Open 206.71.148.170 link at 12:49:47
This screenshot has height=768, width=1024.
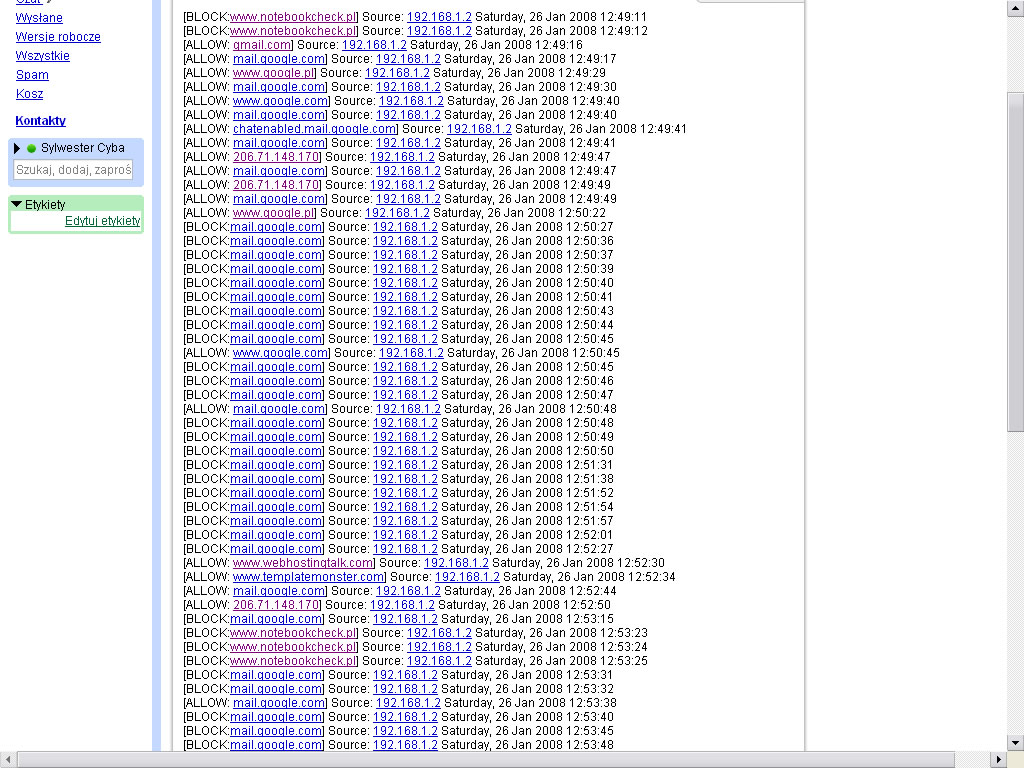coord(276,157)
